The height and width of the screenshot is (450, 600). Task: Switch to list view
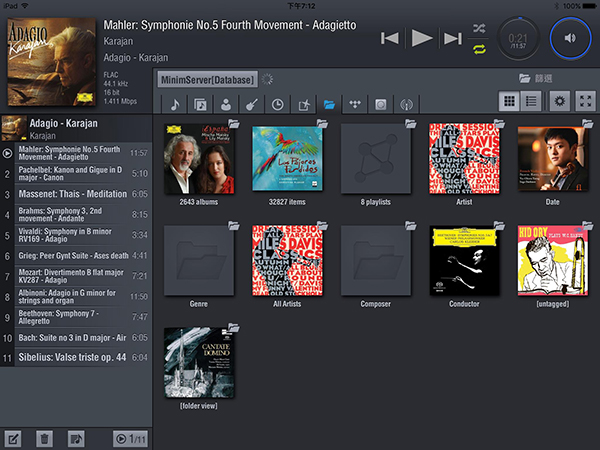[x=531, y=101]
